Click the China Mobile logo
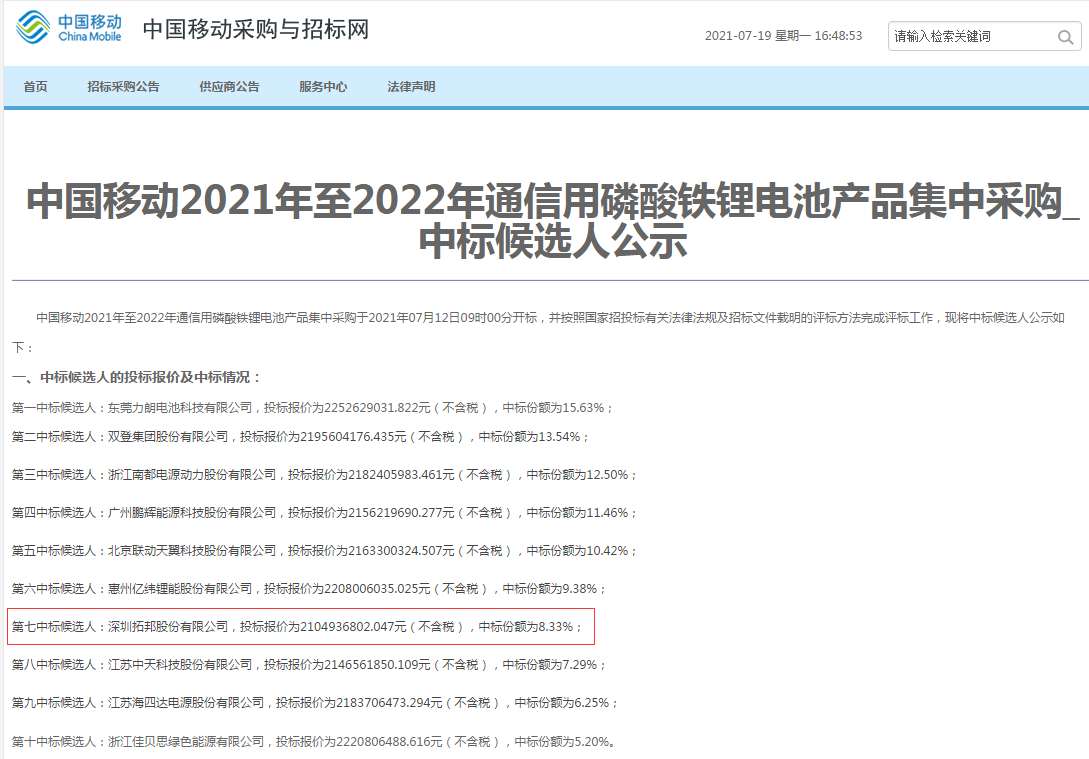 (x=69, y=29)
